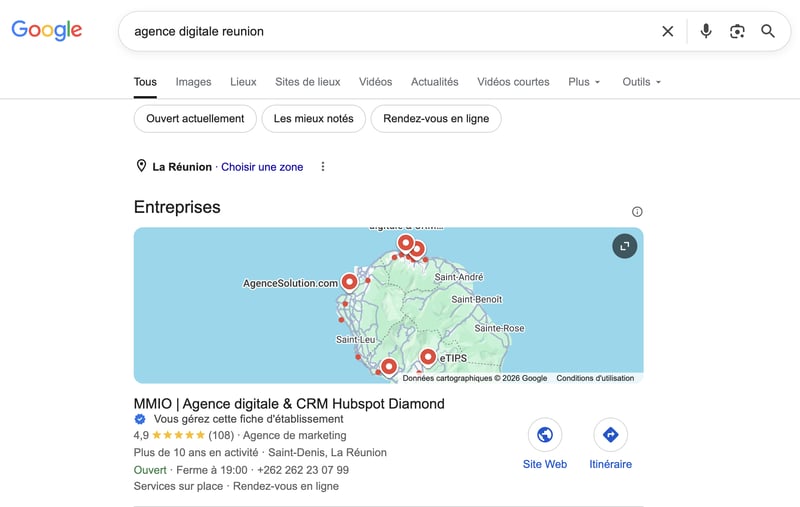Switch to the Images tab
Viewport: 800px width, 507px height.
193,82
